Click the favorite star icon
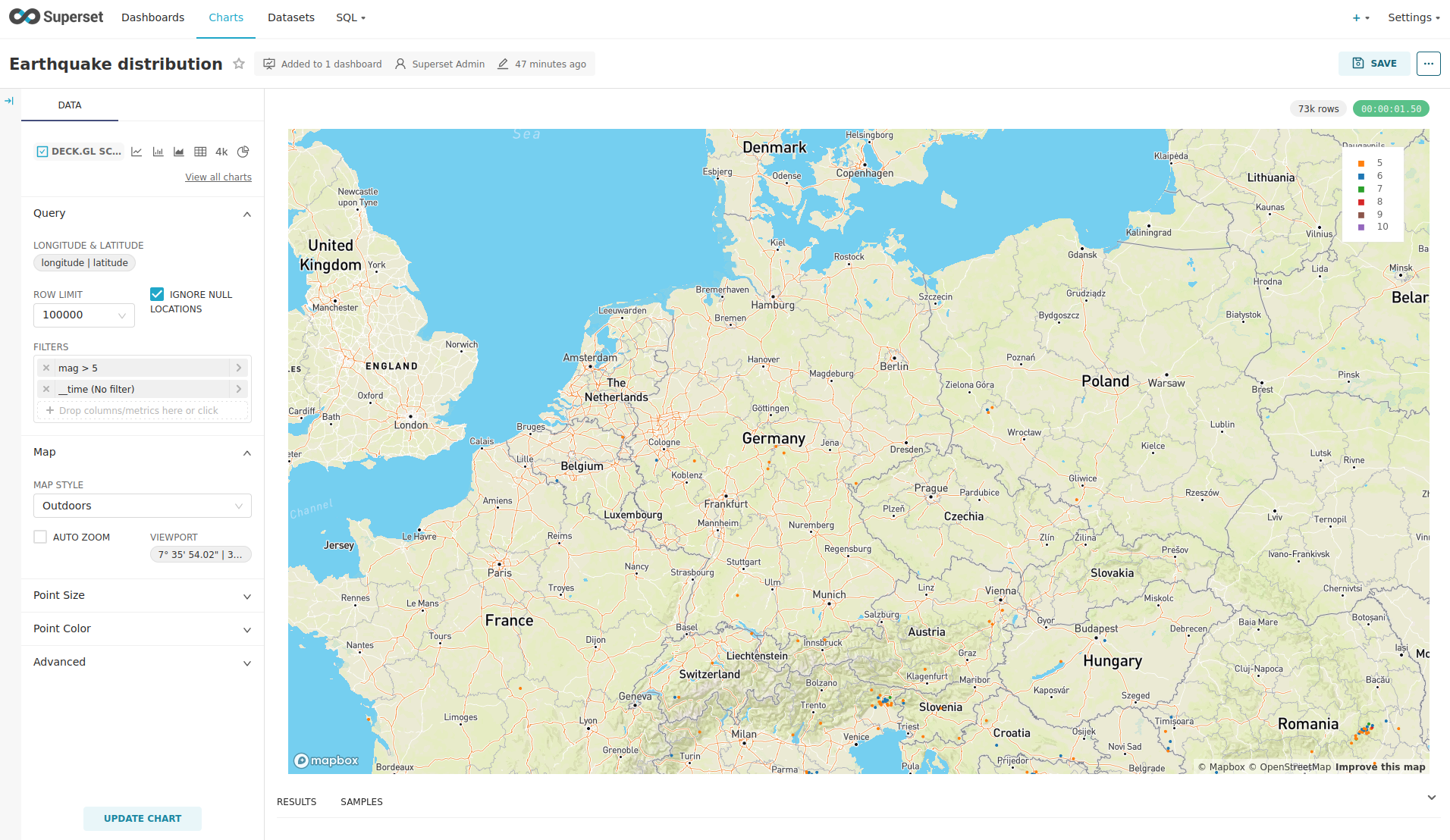The image size is (1450, 840). tap(239, 64)
